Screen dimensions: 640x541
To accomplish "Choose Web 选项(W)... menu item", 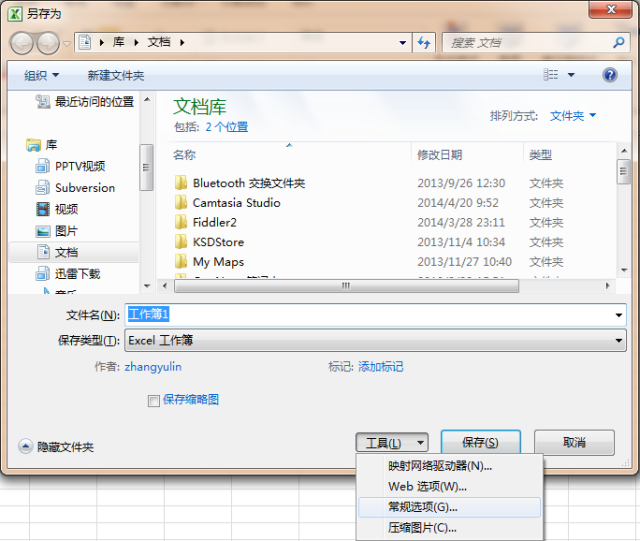I will pyautogui.click(x=449, y=487).
